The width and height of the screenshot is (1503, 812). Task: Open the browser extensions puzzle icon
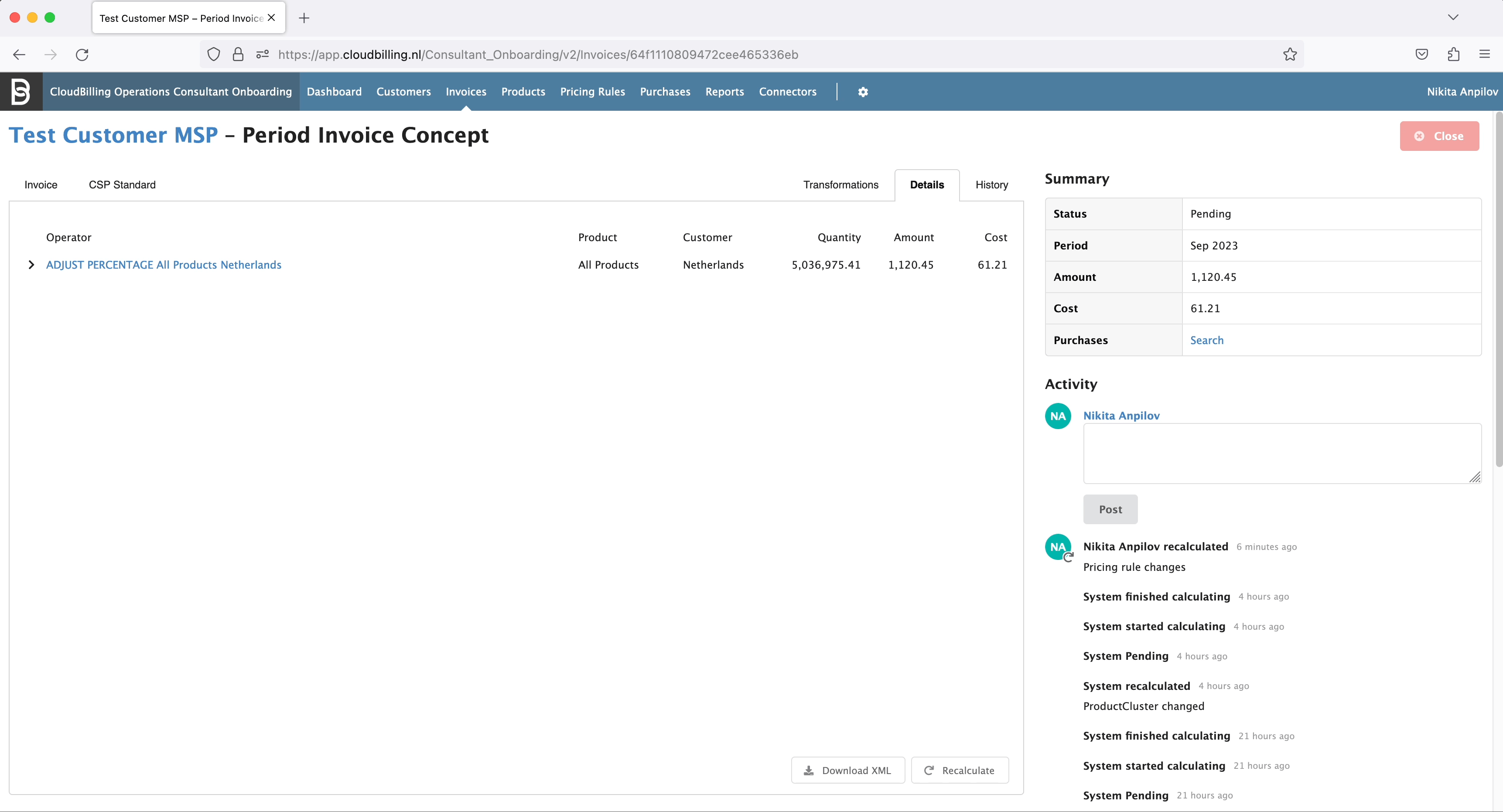(1454, 54)
